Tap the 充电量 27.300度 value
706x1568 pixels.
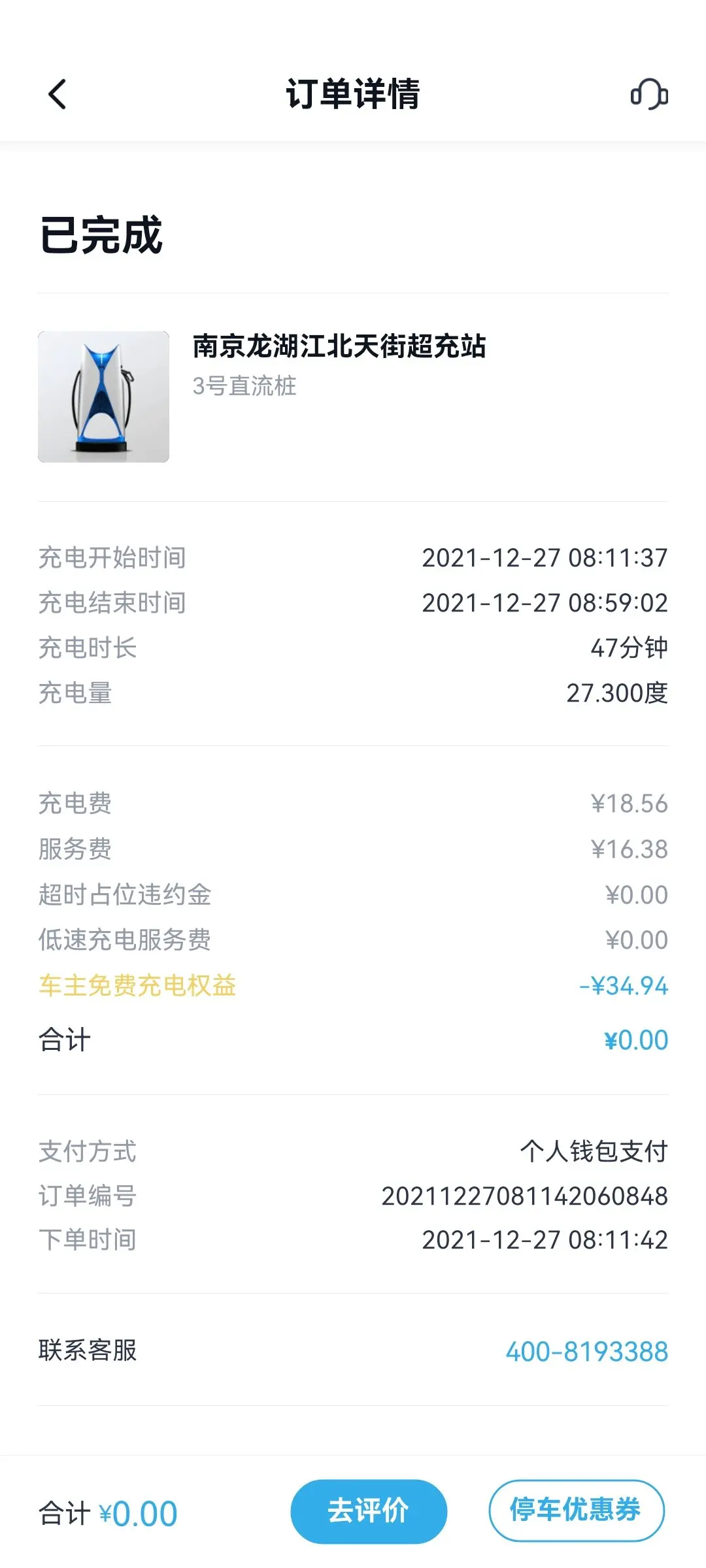(616, 693)
